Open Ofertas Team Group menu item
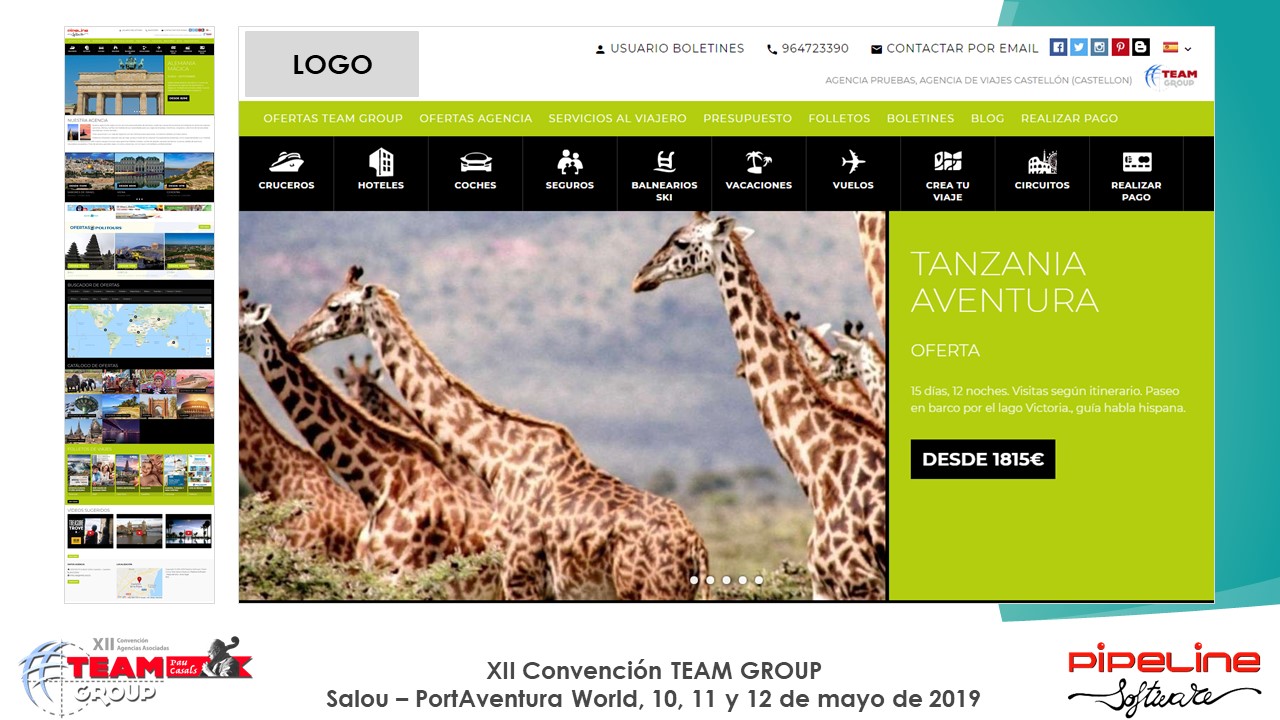 (x=333, y=118)
